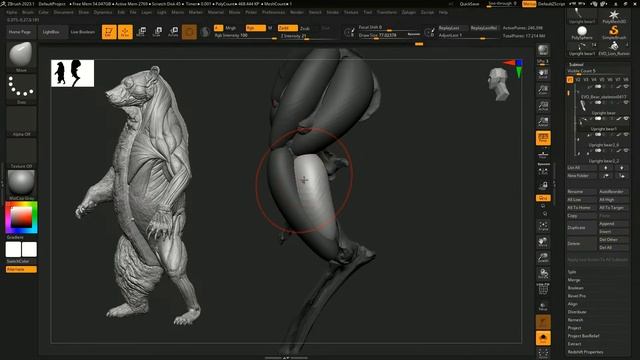Image resolution: width=640 pixels, height=360 pixels.
Task: Activate the Edit mode button
Action: pos(109,32)
